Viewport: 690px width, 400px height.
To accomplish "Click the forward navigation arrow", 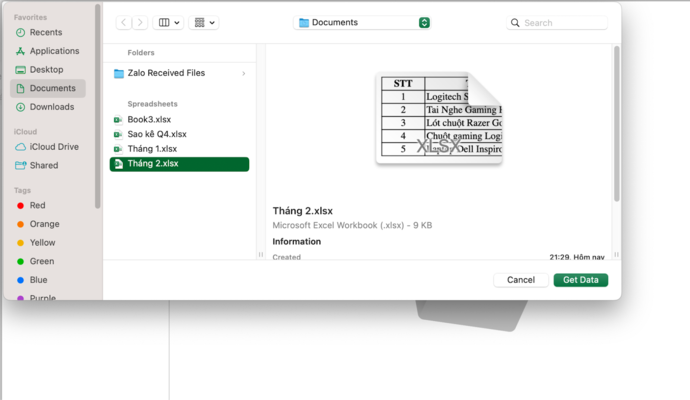I will (140, 22).
